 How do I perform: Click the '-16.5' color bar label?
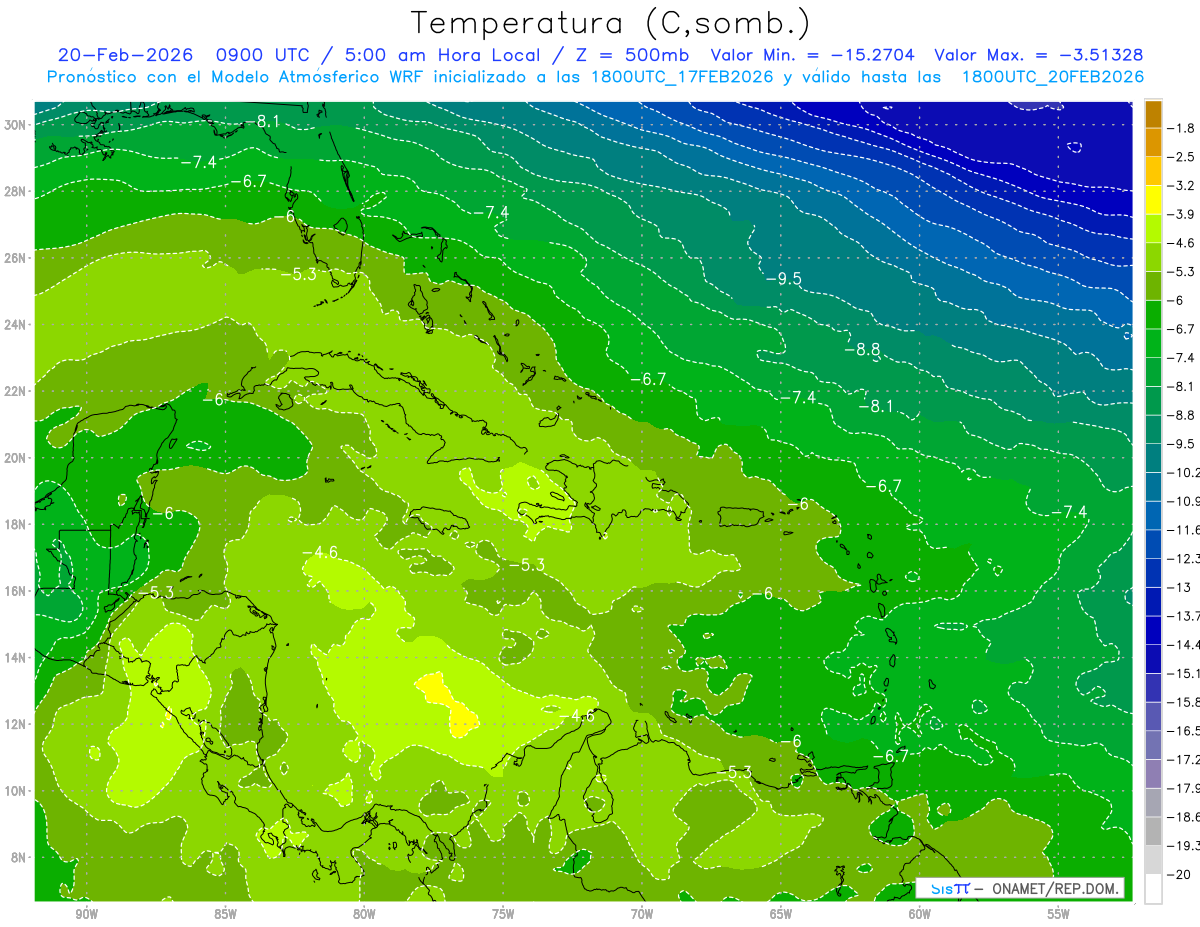tap(1183, 731)
